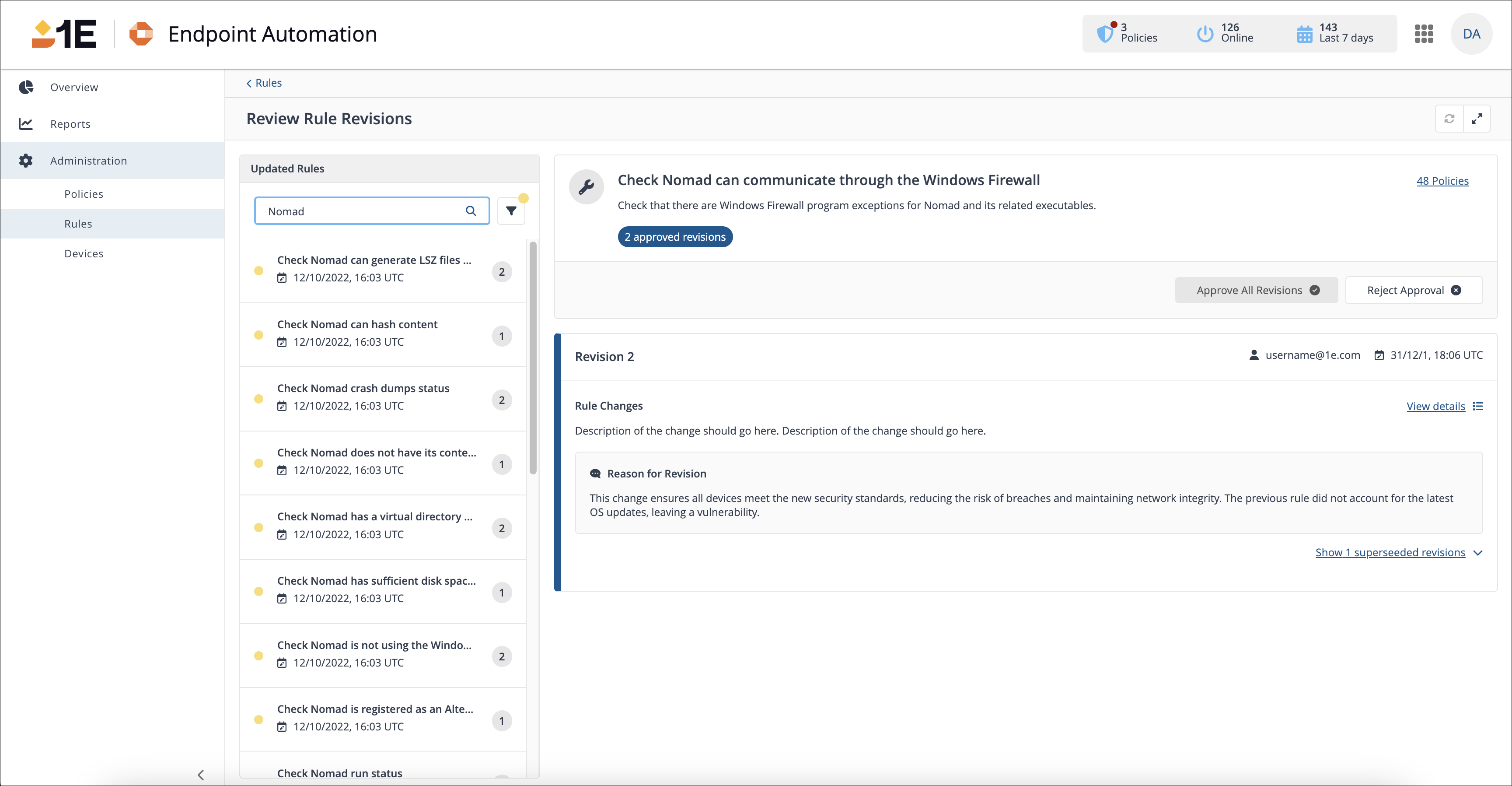The image size is (1512, 786).
Task: Click the Online power status icon
Action: pos(1205,34)
